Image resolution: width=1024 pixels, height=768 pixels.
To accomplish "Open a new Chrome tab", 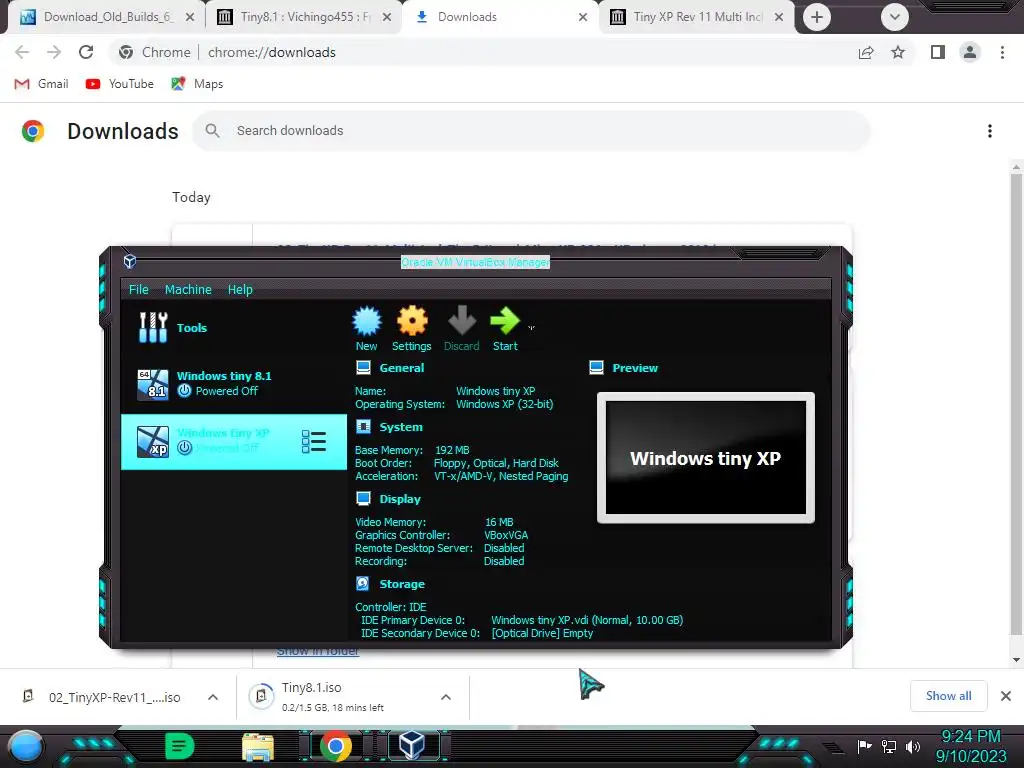I will (817, 17).
